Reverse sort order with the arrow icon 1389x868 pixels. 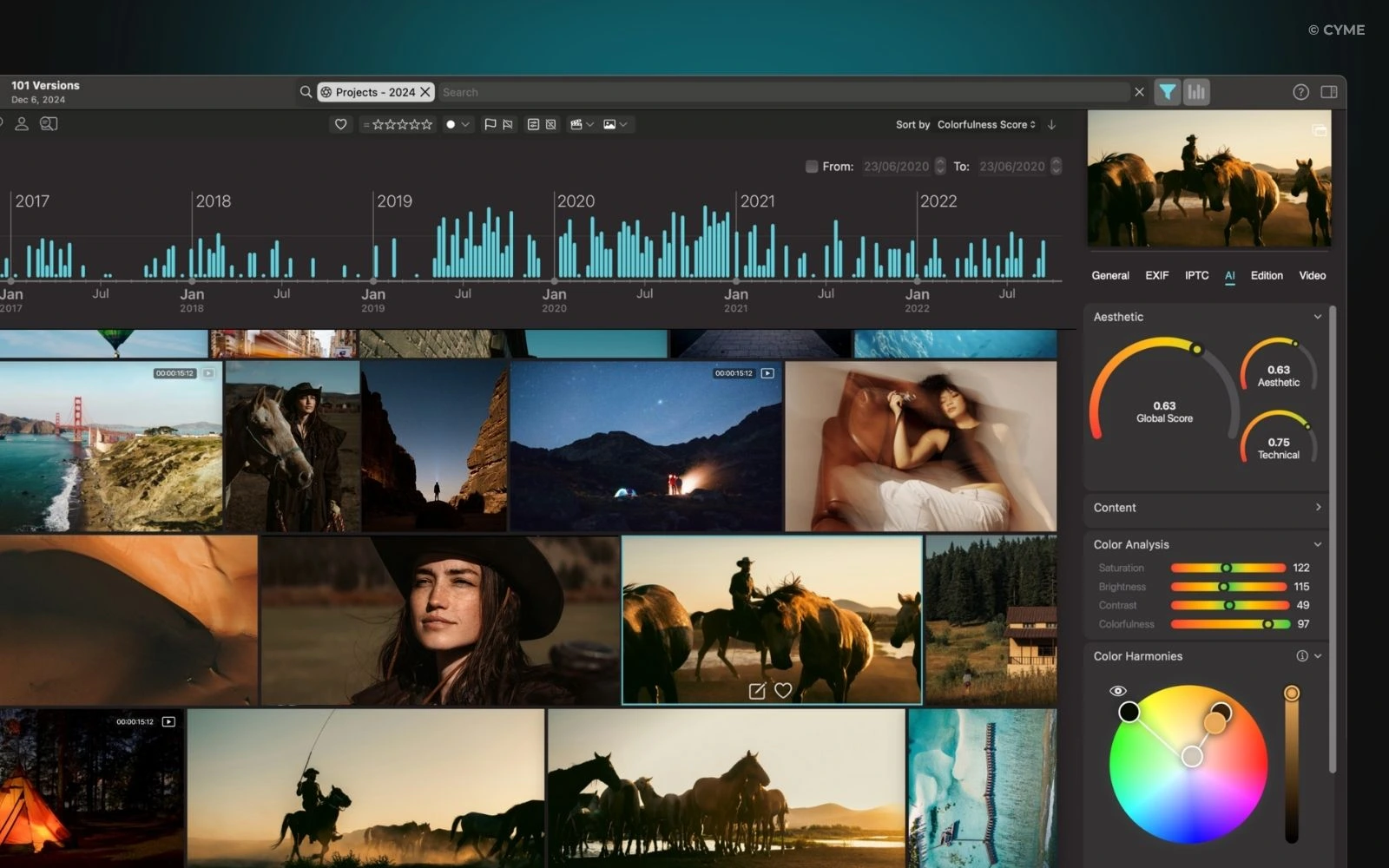coord(1051,125)
